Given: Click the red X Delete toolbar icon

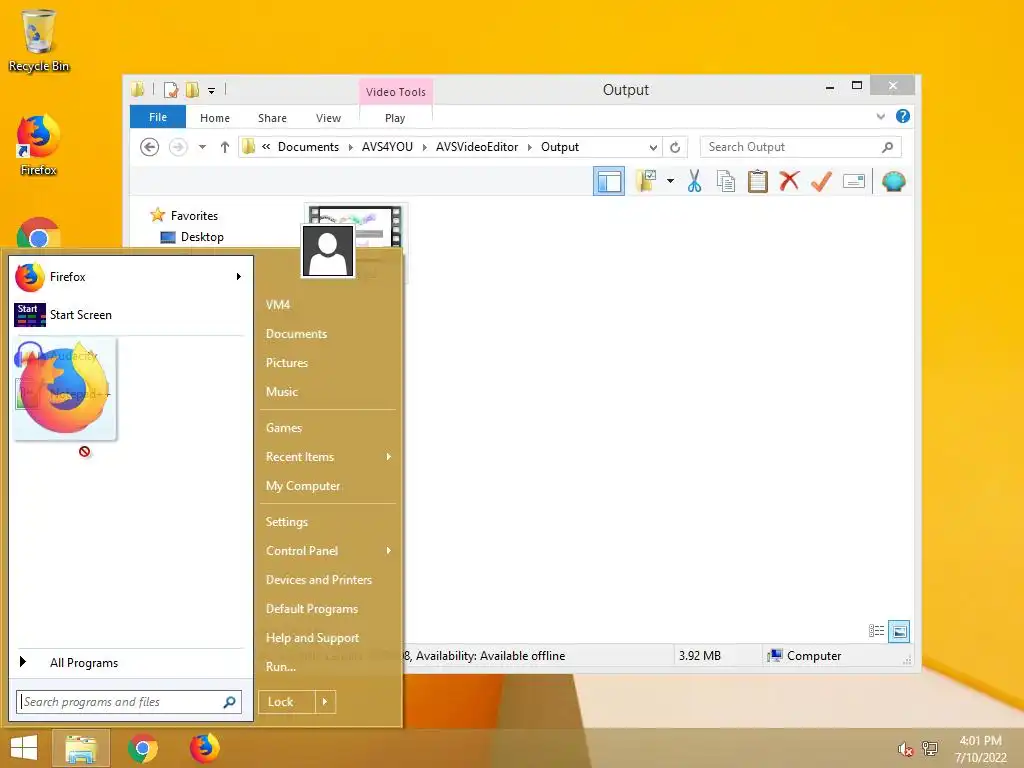Looking at the screenshot, I should tap(789, 180).
